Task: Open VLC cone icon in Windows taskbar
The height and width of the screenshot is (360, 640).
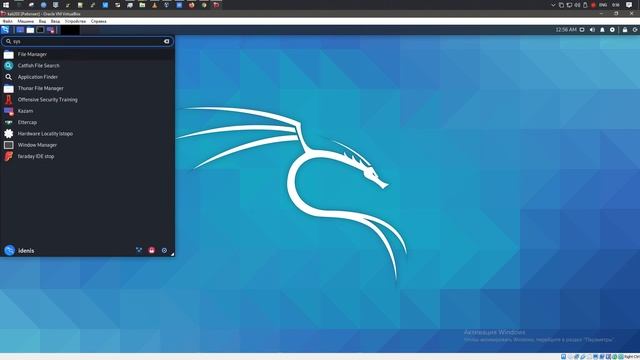Action: [x=154, y=5]
